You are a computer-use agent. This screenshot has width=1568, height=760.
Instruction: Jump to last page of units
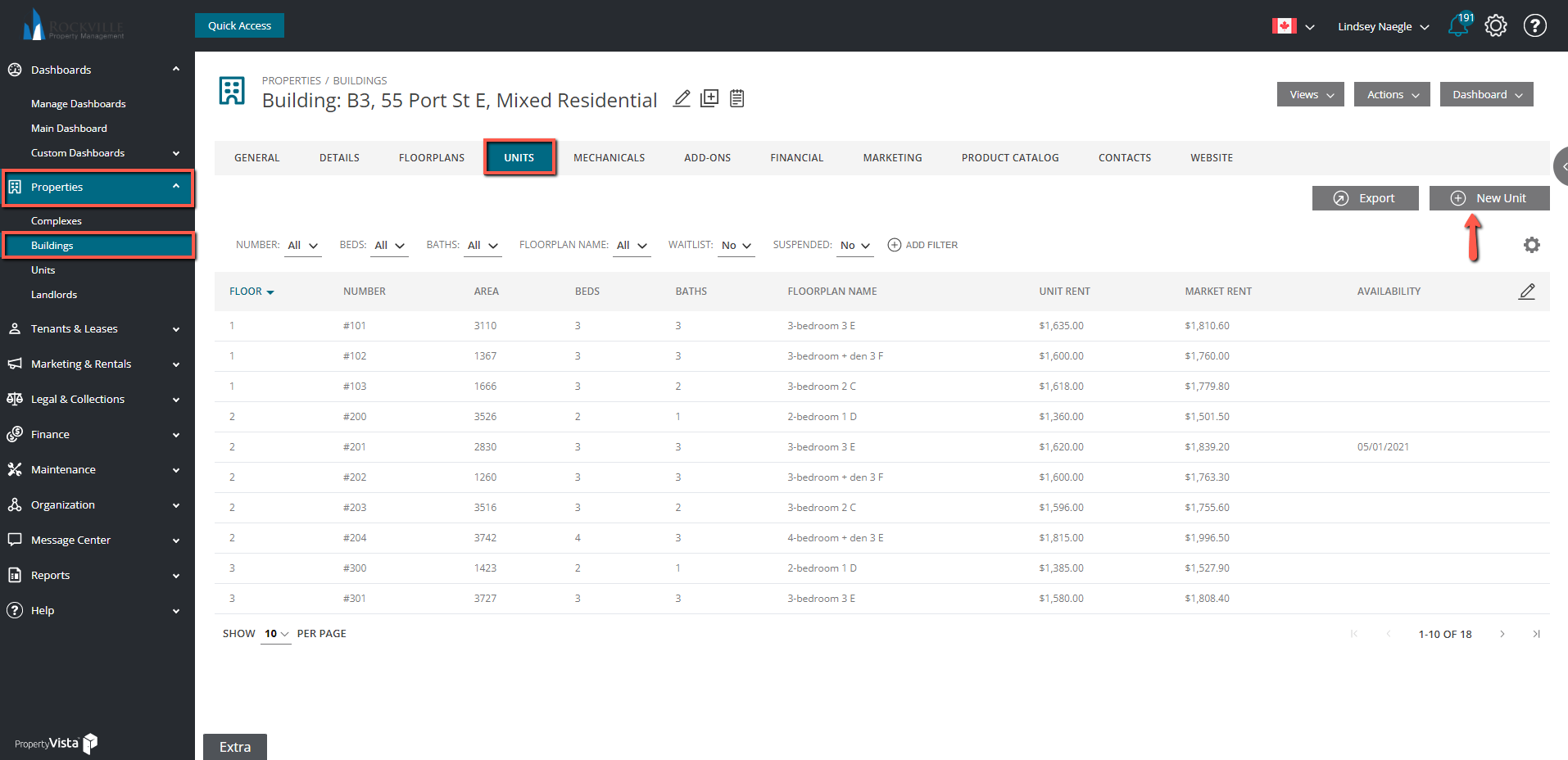[x=1536, y=634]
